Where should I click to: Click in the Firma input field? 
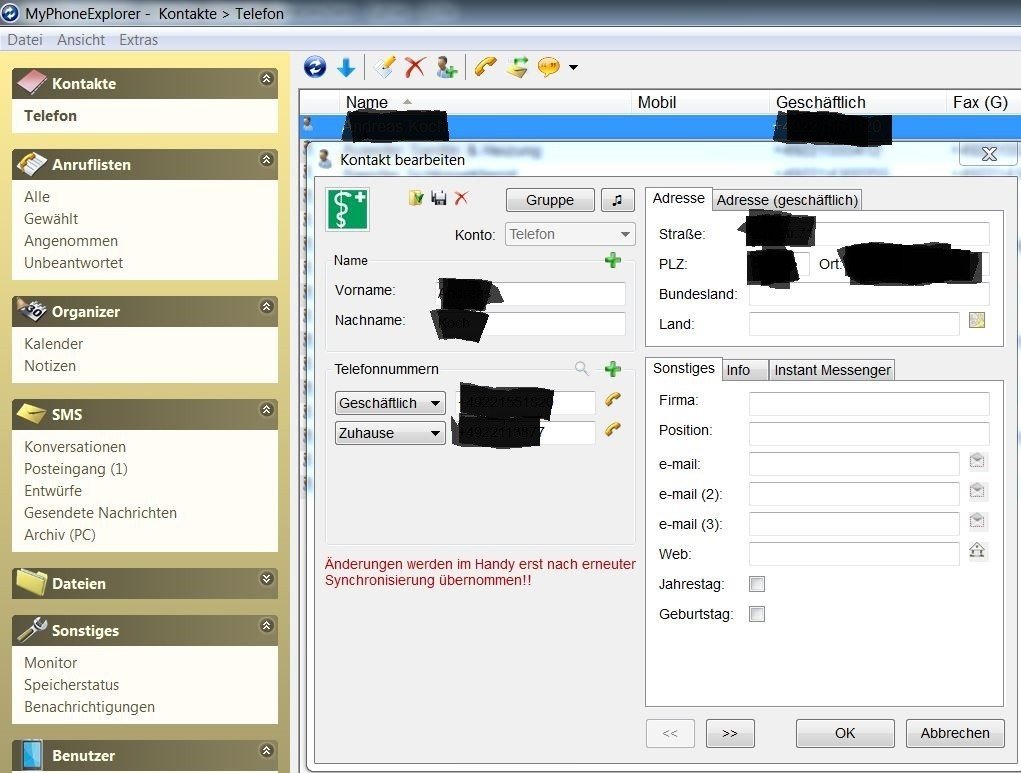pyautogui.click(x=869, y=404)
